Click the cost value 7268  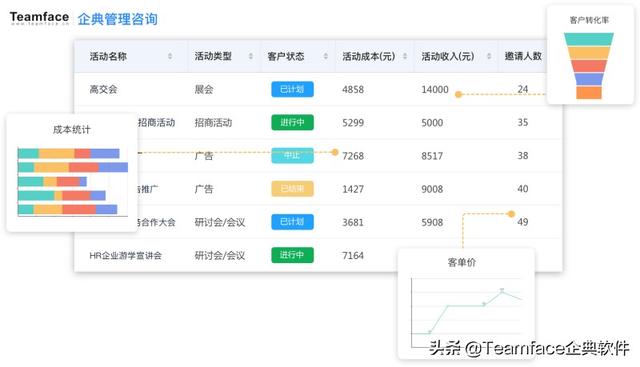pos(353,156)
